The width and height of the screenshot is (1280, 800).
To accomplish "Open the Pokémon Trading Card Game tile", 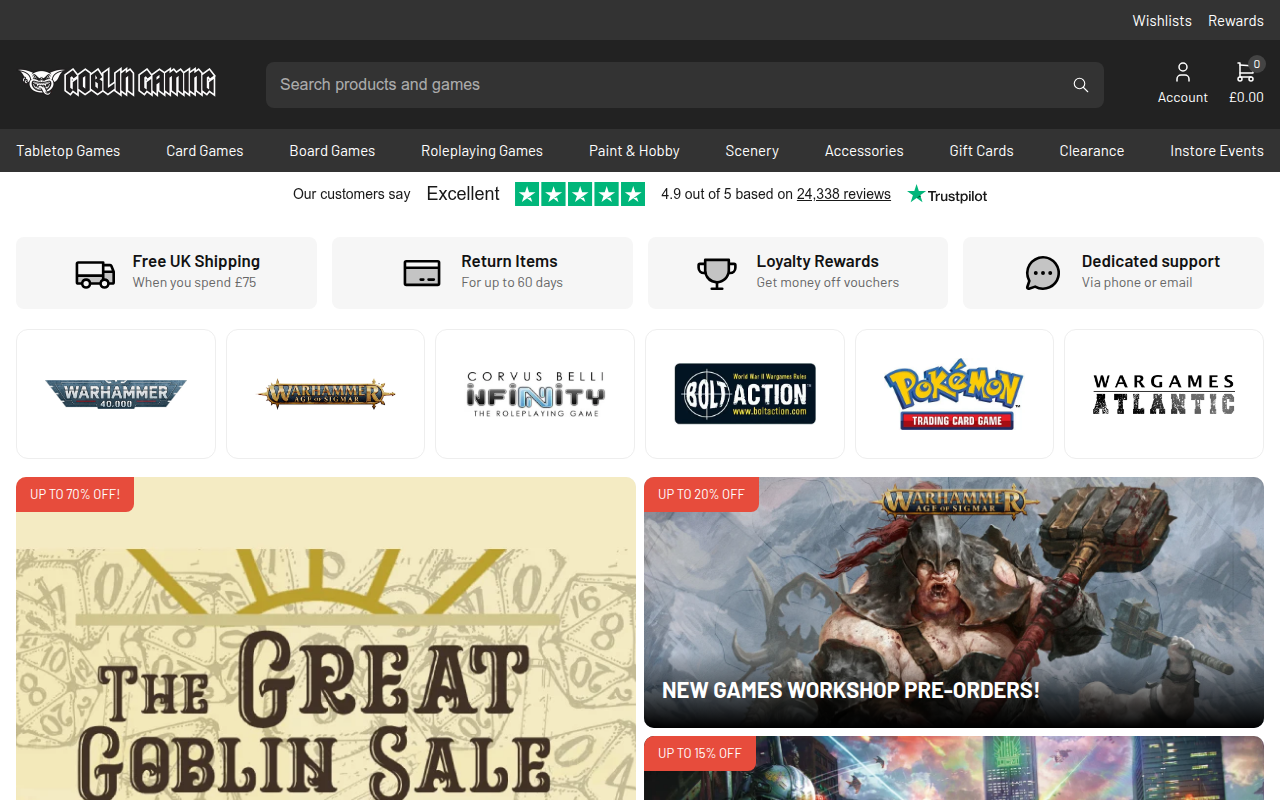I will 954,394.
